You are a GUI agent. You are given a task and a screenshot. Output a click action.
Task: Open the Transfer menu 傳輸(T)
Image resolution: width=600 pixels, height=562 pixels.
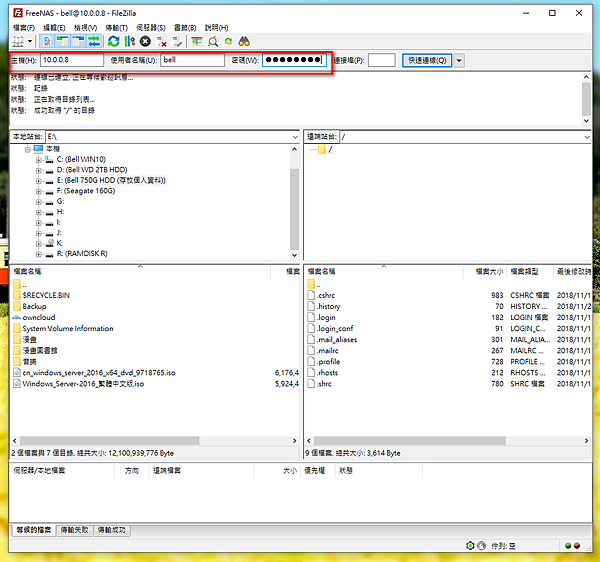[116, 28]
